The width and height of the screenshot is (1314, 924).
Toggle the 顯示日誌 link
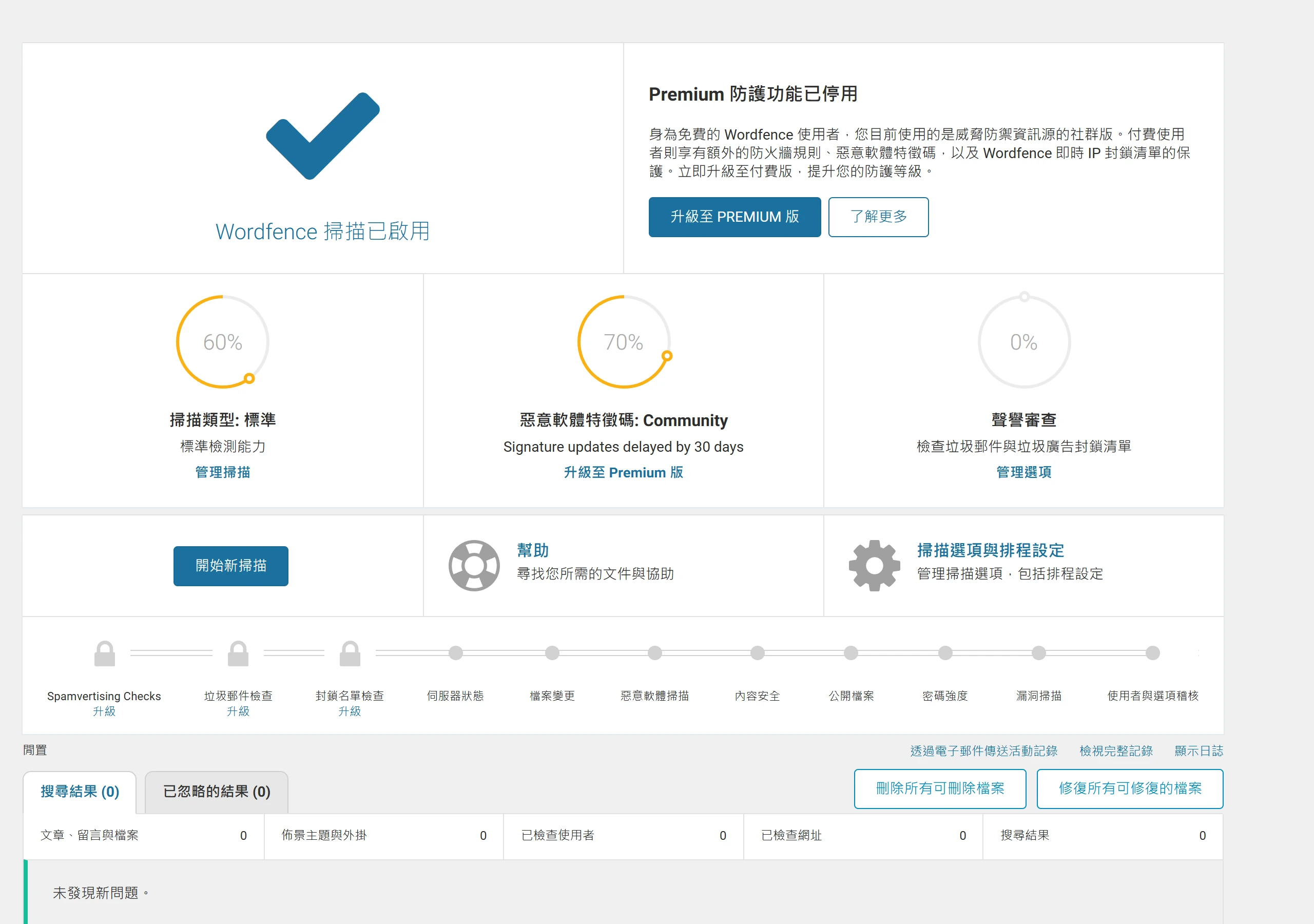(1199, 750)
